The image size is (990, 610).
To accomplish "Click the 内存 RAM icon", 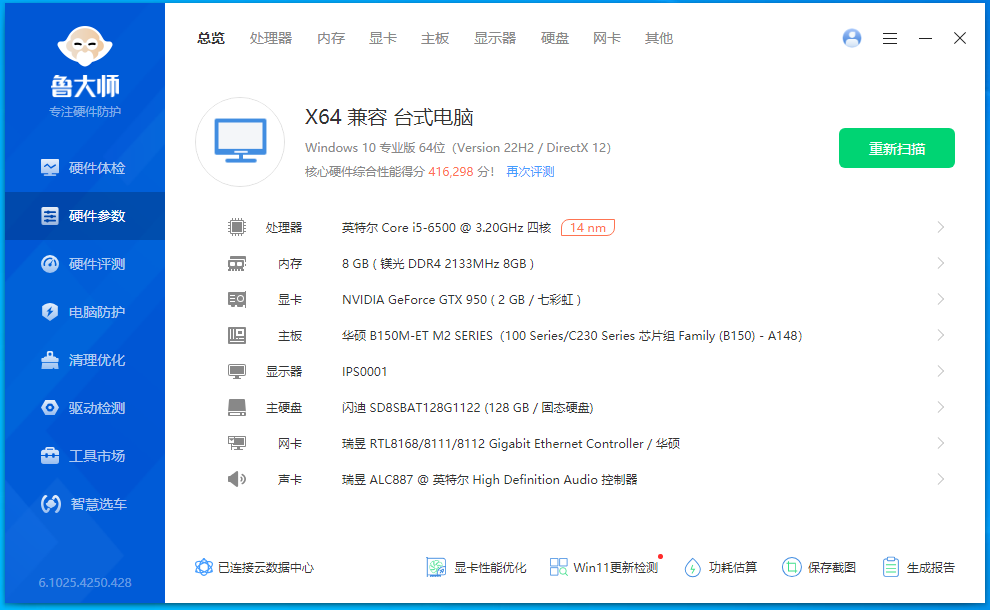I will coord(237,263).
